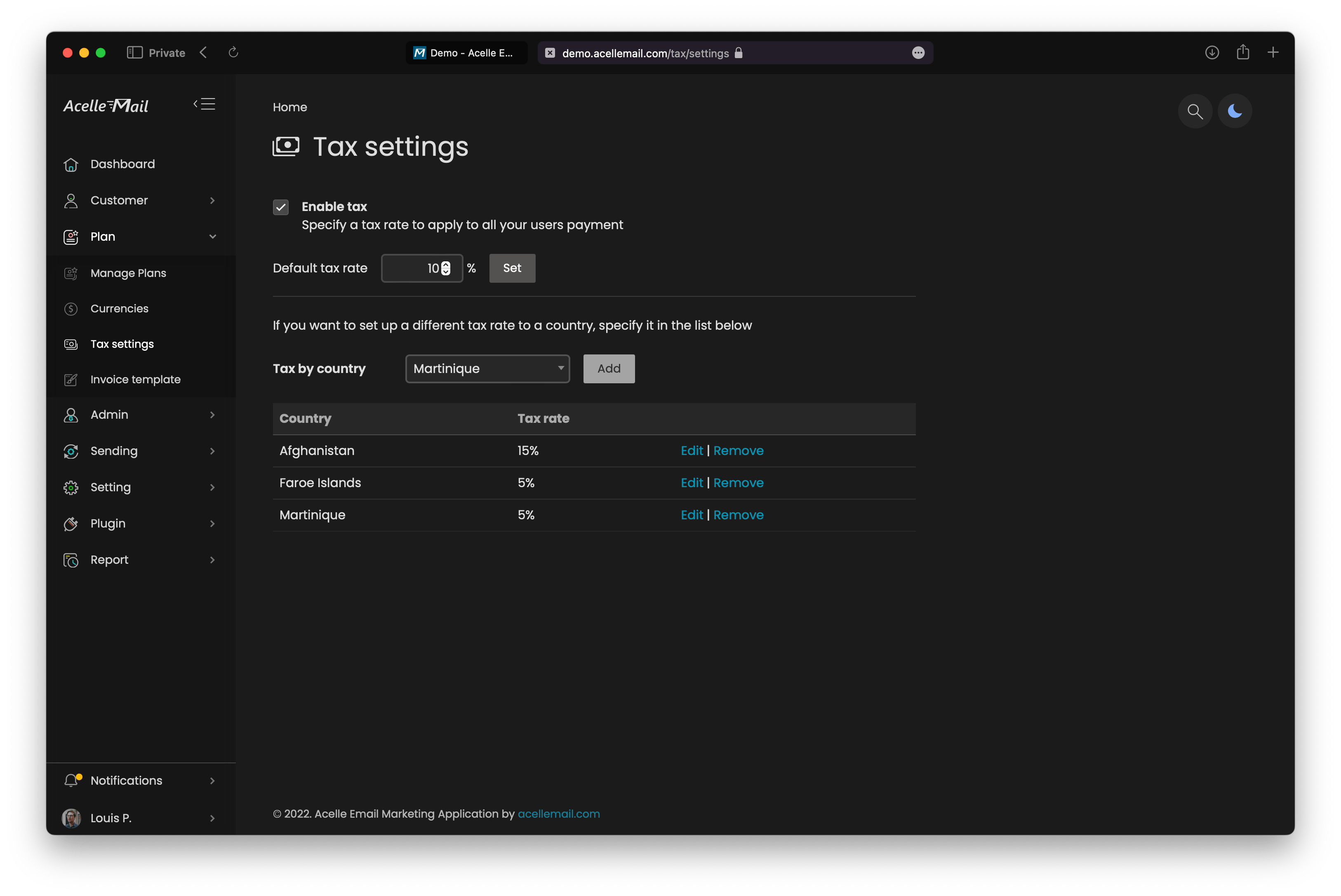Open acellemail.com footer link
Image resolution: width=1341 pixels, height=896 pixels.
click(x=558, y=814)
